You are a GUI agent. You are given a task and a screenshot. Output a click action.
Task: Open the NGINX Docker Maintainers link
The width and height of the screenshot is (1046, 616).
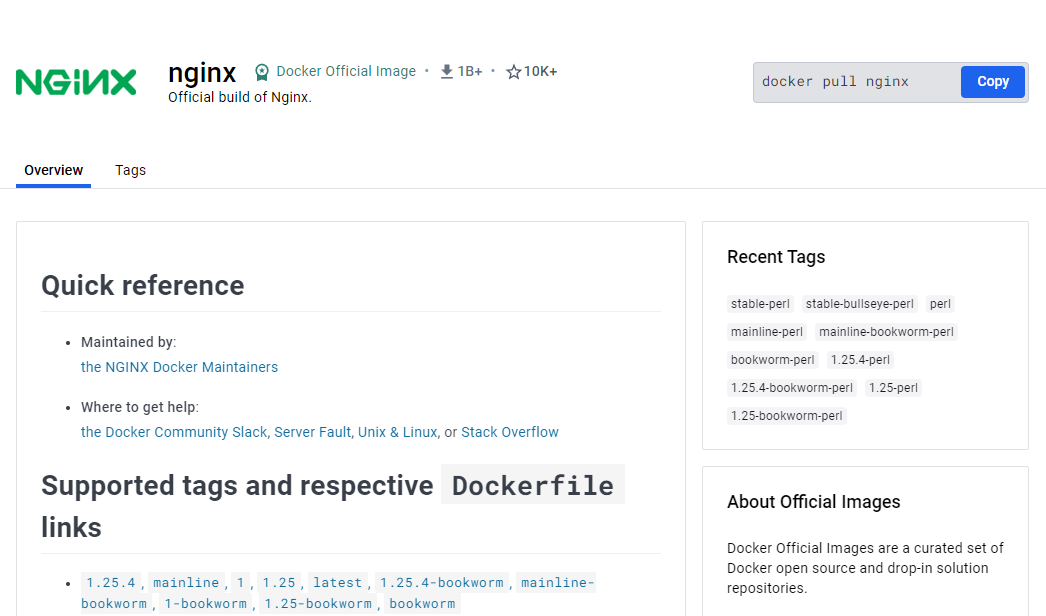pos(179,367)
